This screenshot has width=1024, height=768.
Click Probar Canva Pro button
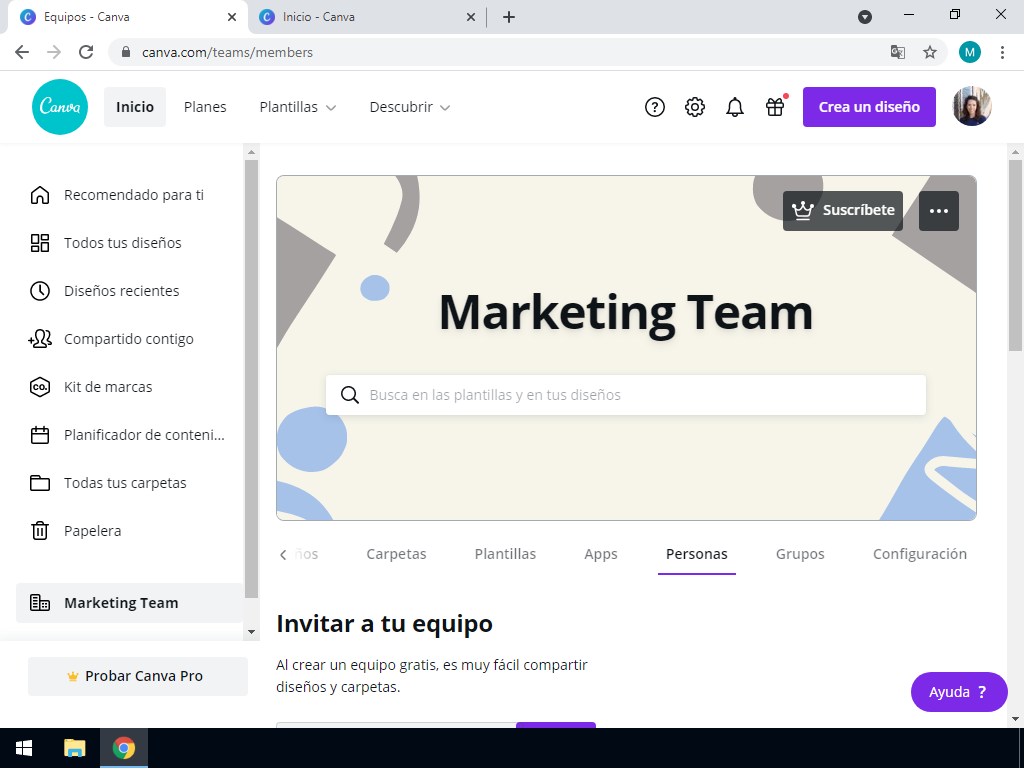[138, 677]
